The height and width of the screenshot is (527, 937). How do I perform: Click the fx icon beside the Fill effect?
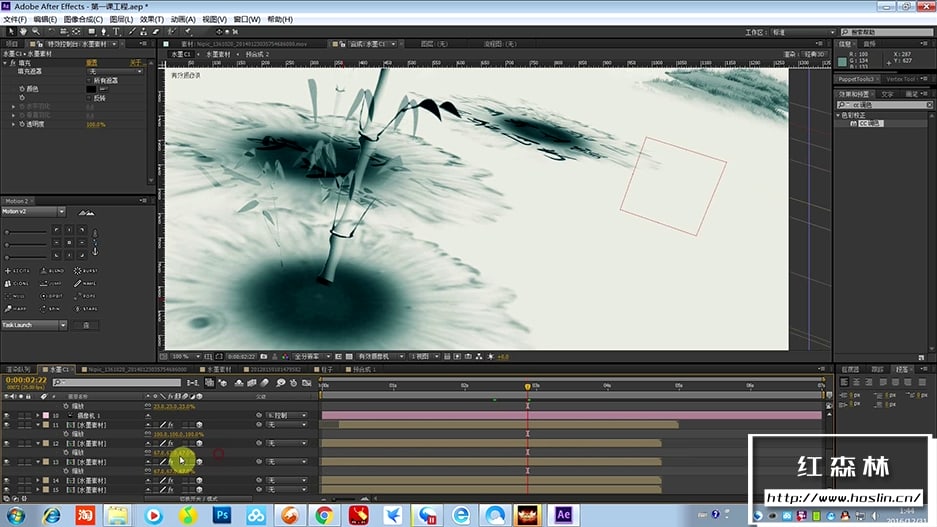(x=13, y=63)
